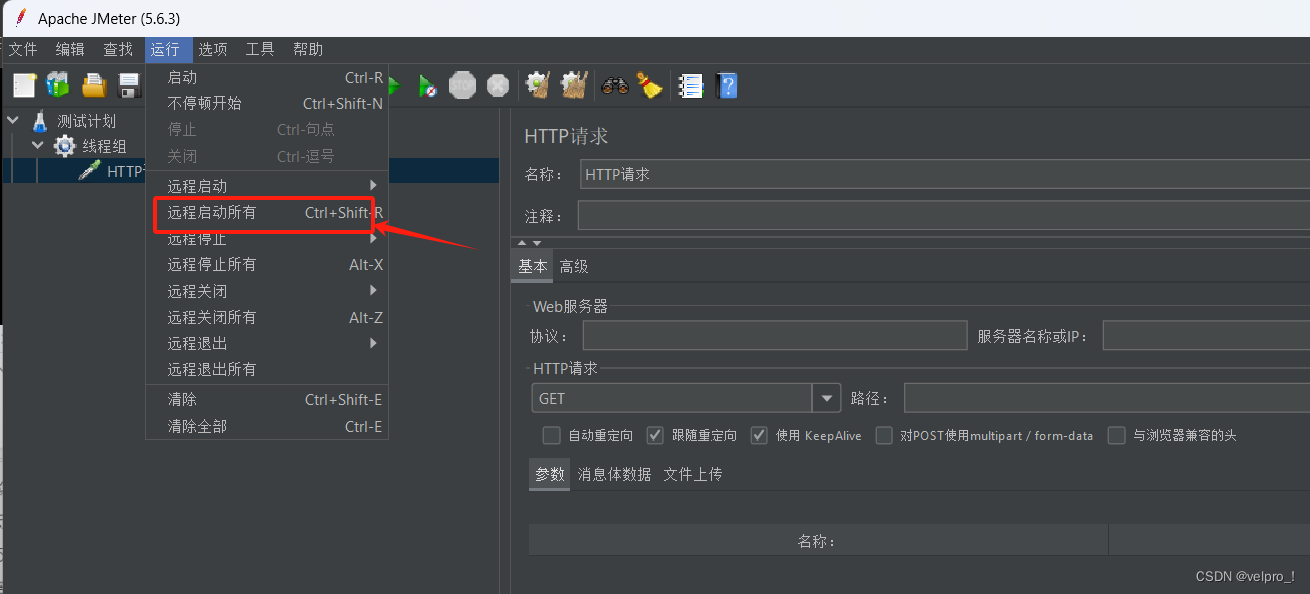This screenshot has height=594, width=1310.
Task: Collapse the 线程组 tree node
Action: (38, 146)
